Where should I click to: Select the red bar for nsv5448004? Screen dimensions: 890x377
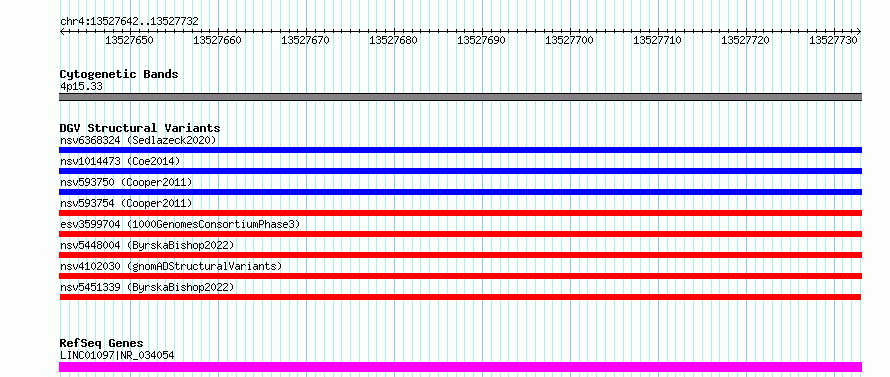(x=460, y=255)
